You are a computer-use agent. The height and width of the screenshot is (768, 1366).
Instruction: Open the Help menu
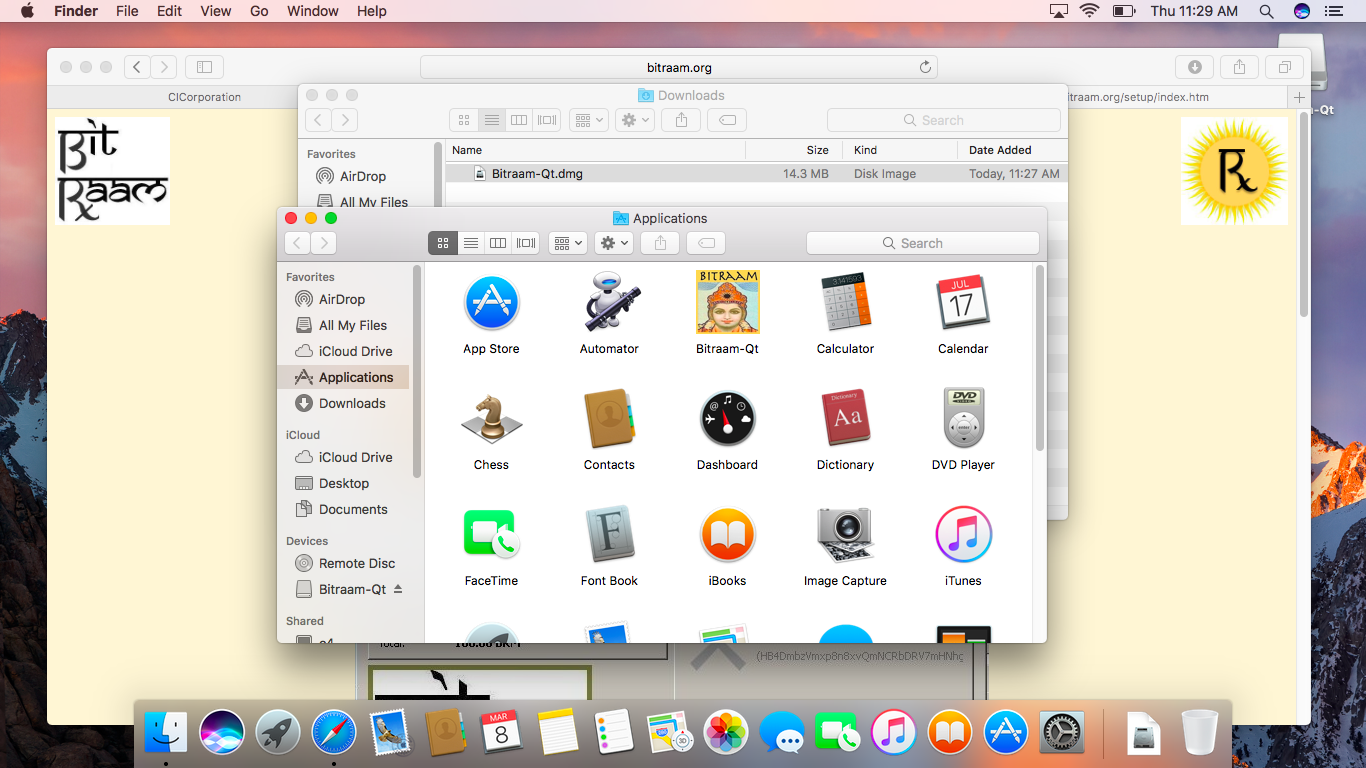click(372, 11)
